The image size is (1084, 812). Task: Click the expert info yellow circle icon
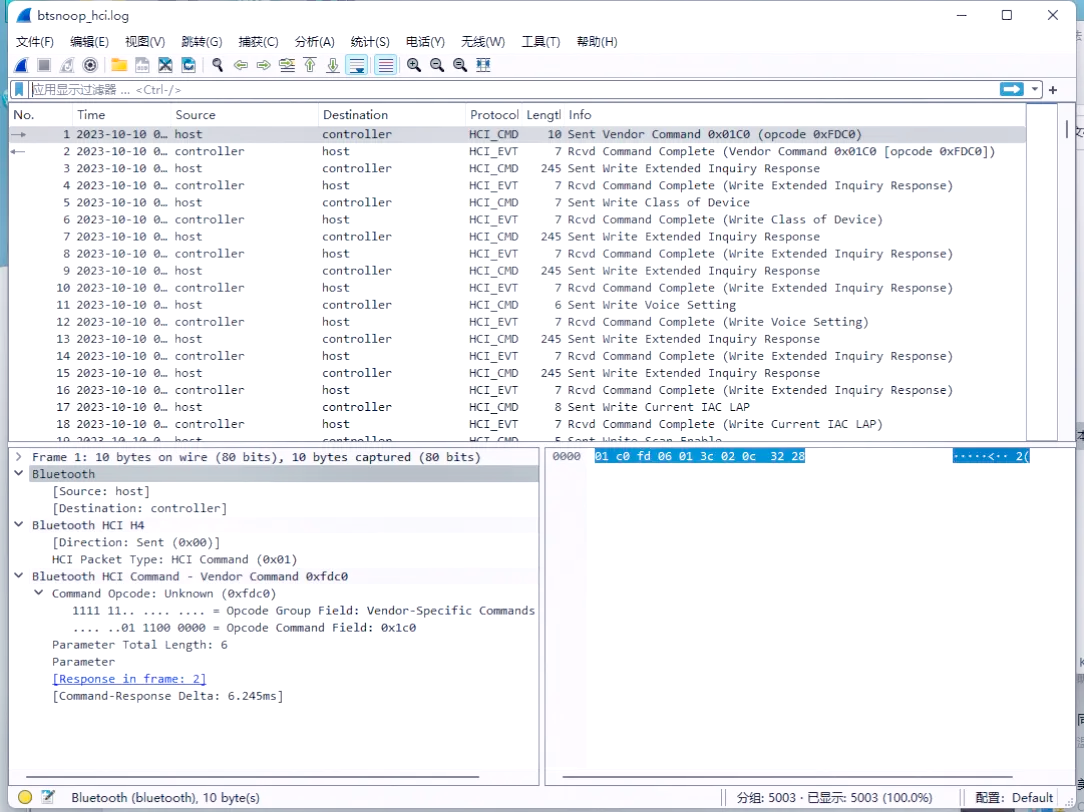click(25, 797)
